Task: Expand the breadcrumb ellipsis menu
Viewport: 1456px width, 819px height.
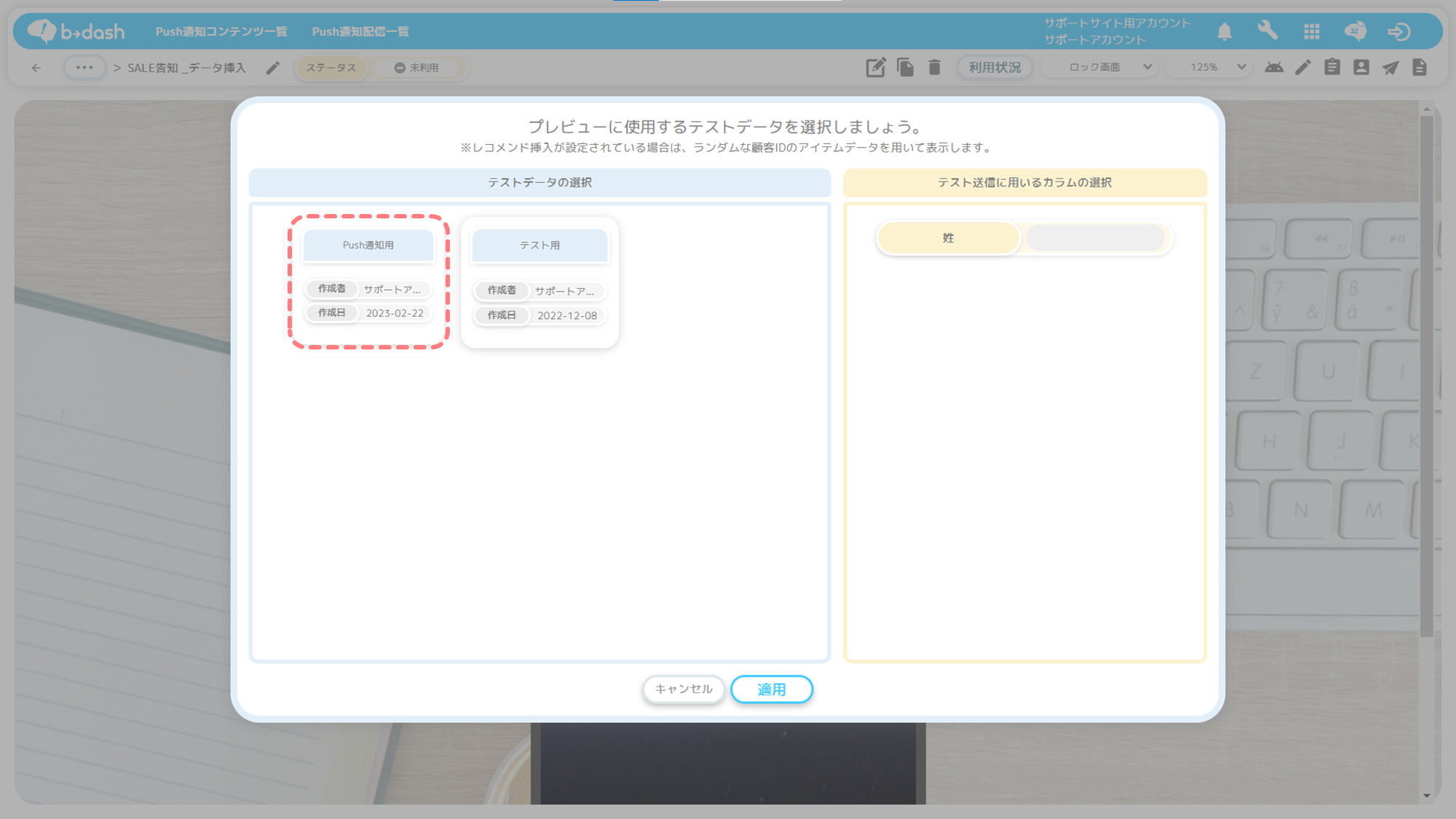Action: point(84,68)
